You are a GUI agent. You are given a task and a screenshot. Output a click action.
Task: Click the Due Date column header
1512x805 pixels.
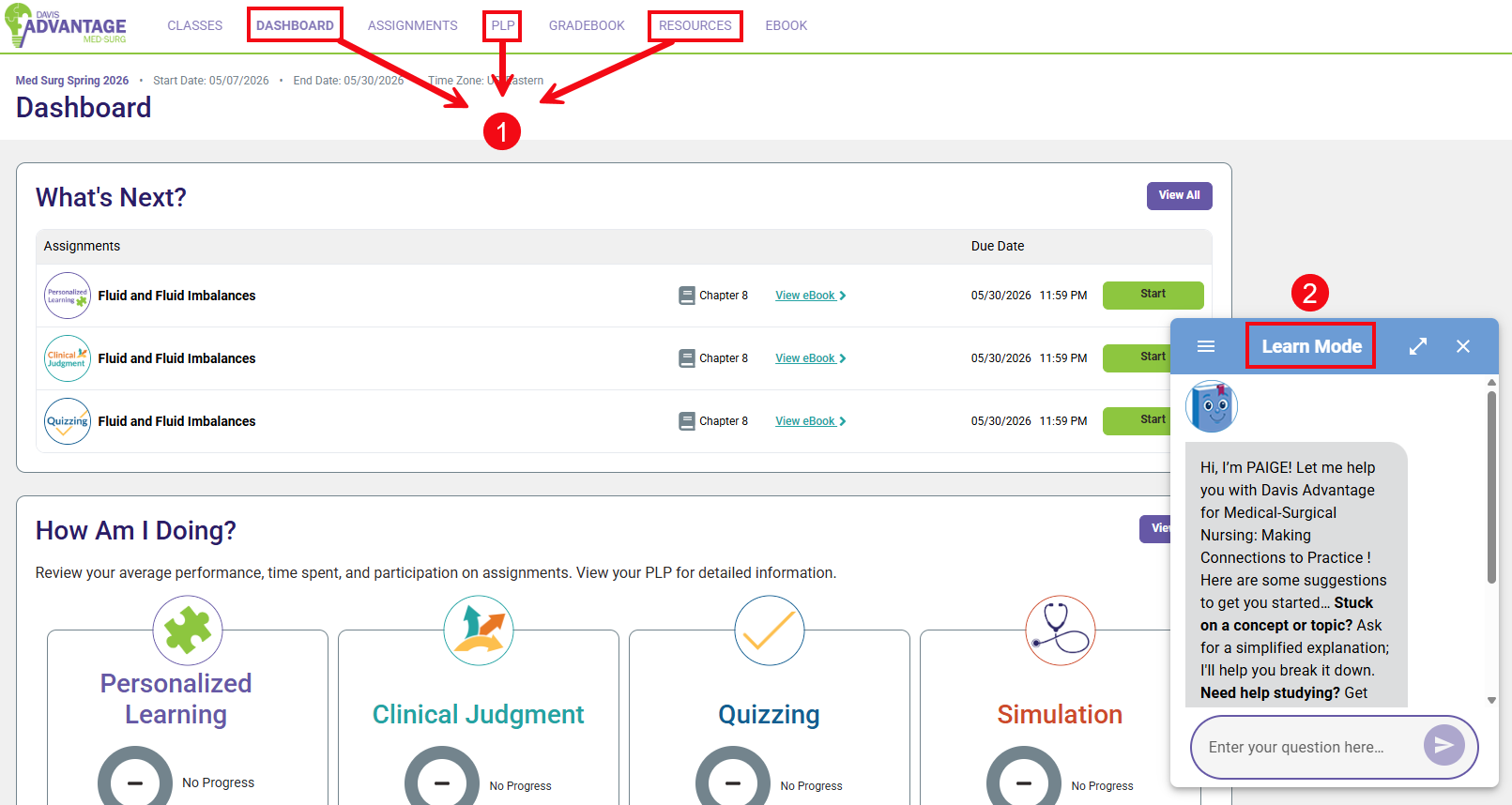click(997, 246)
